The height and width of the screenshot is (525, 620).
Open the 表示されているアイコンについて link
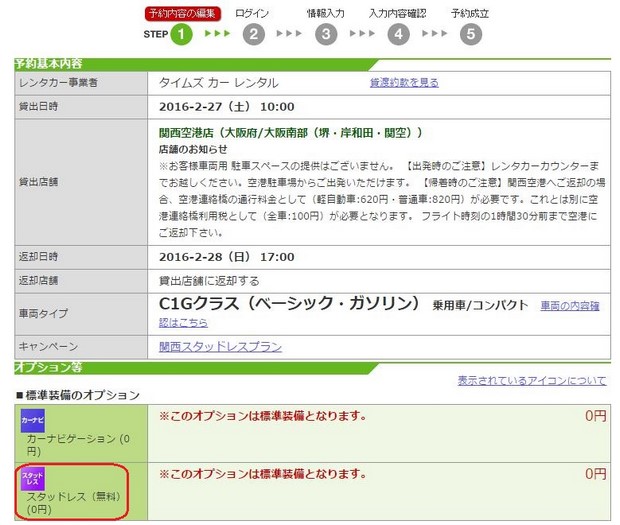click(x=531, y=380)
